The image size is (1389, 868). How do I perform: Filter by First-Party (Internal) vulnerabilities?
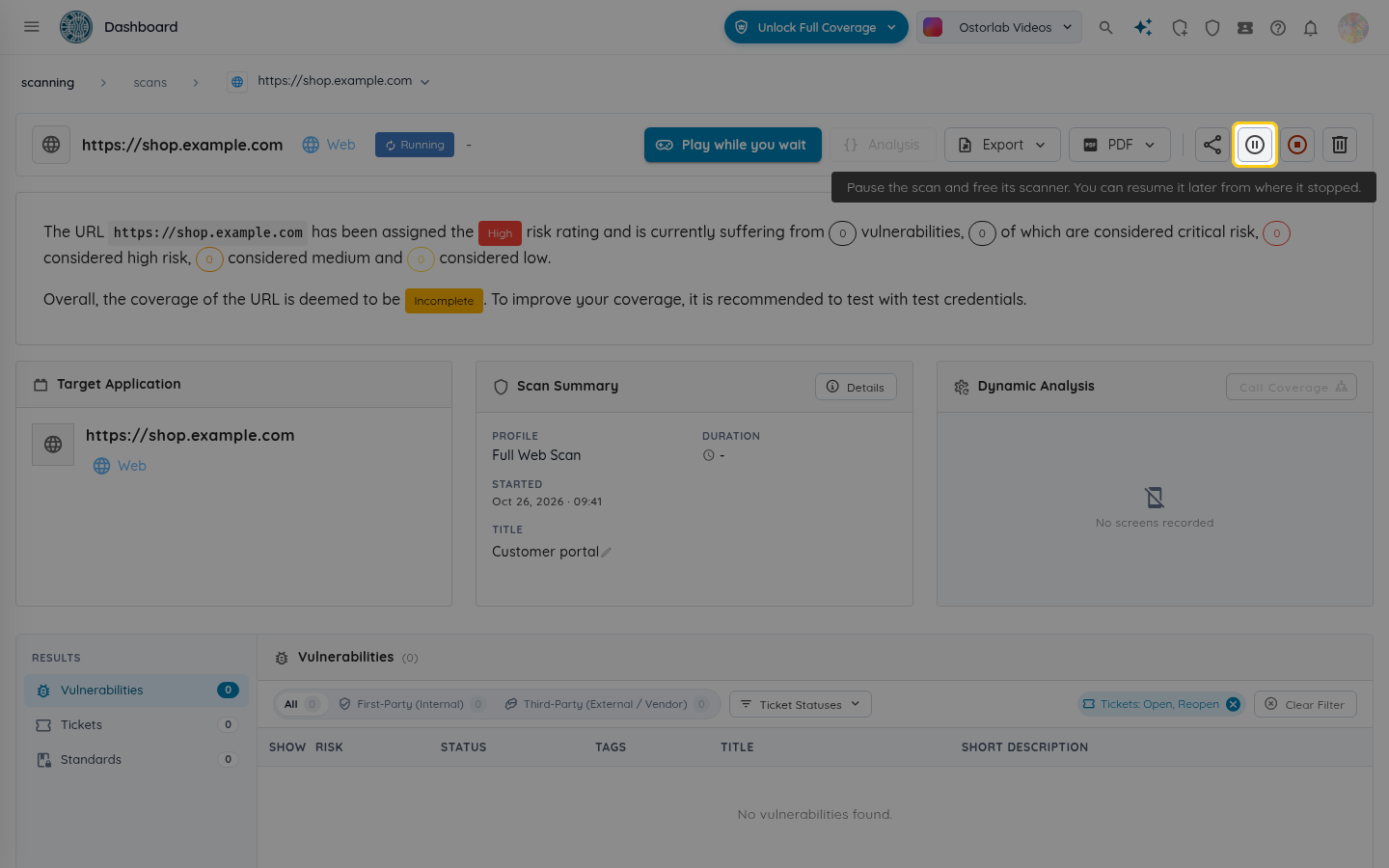[x=412, y=704]
